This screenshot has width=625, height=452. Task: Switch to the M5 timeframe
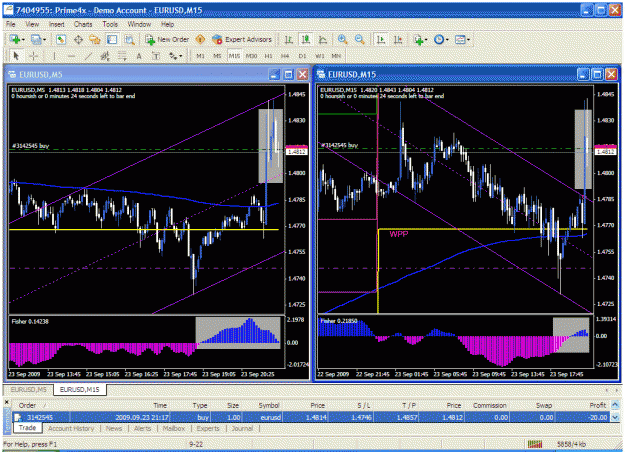[x=217, y=56]
